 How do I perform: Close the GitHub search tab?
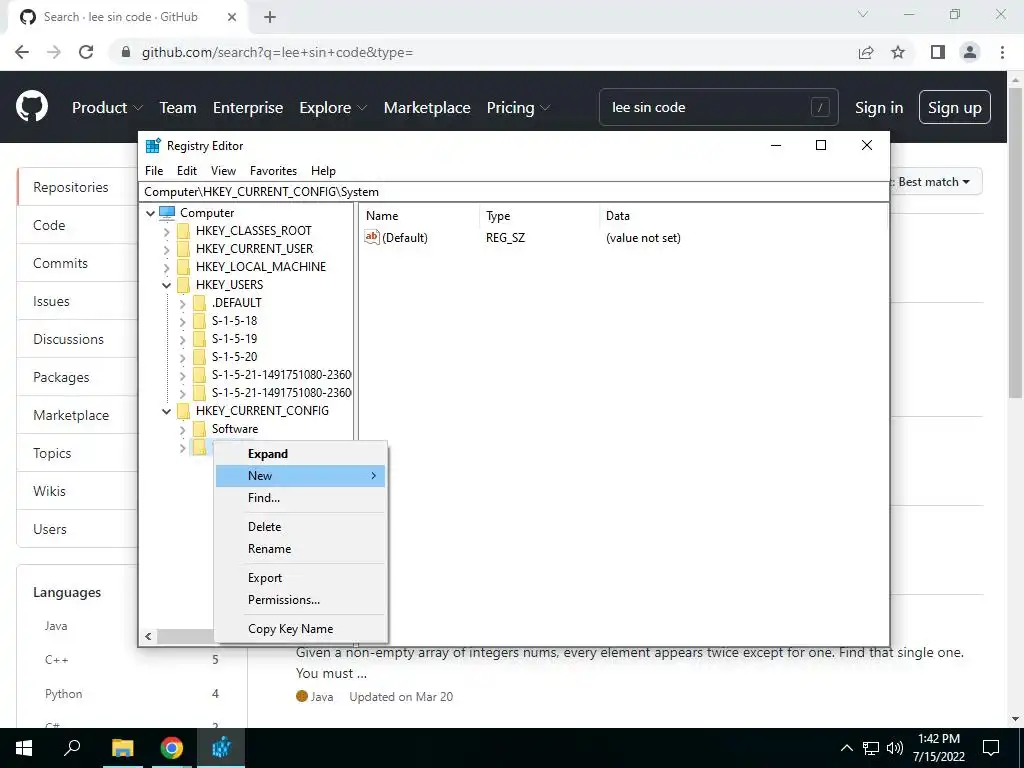tap(232, 17)
